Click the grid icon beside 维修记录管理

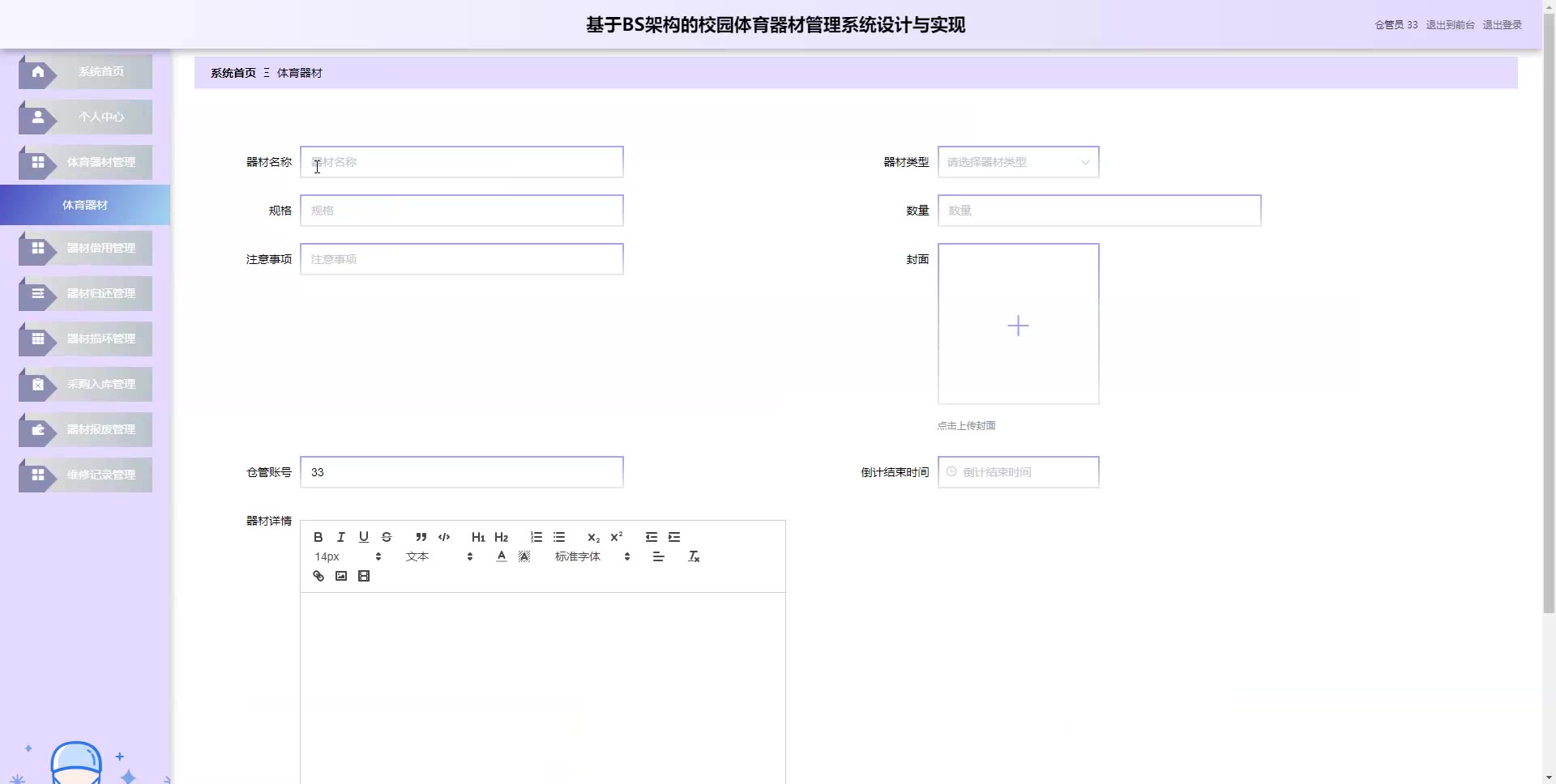(x=38, y=475)
